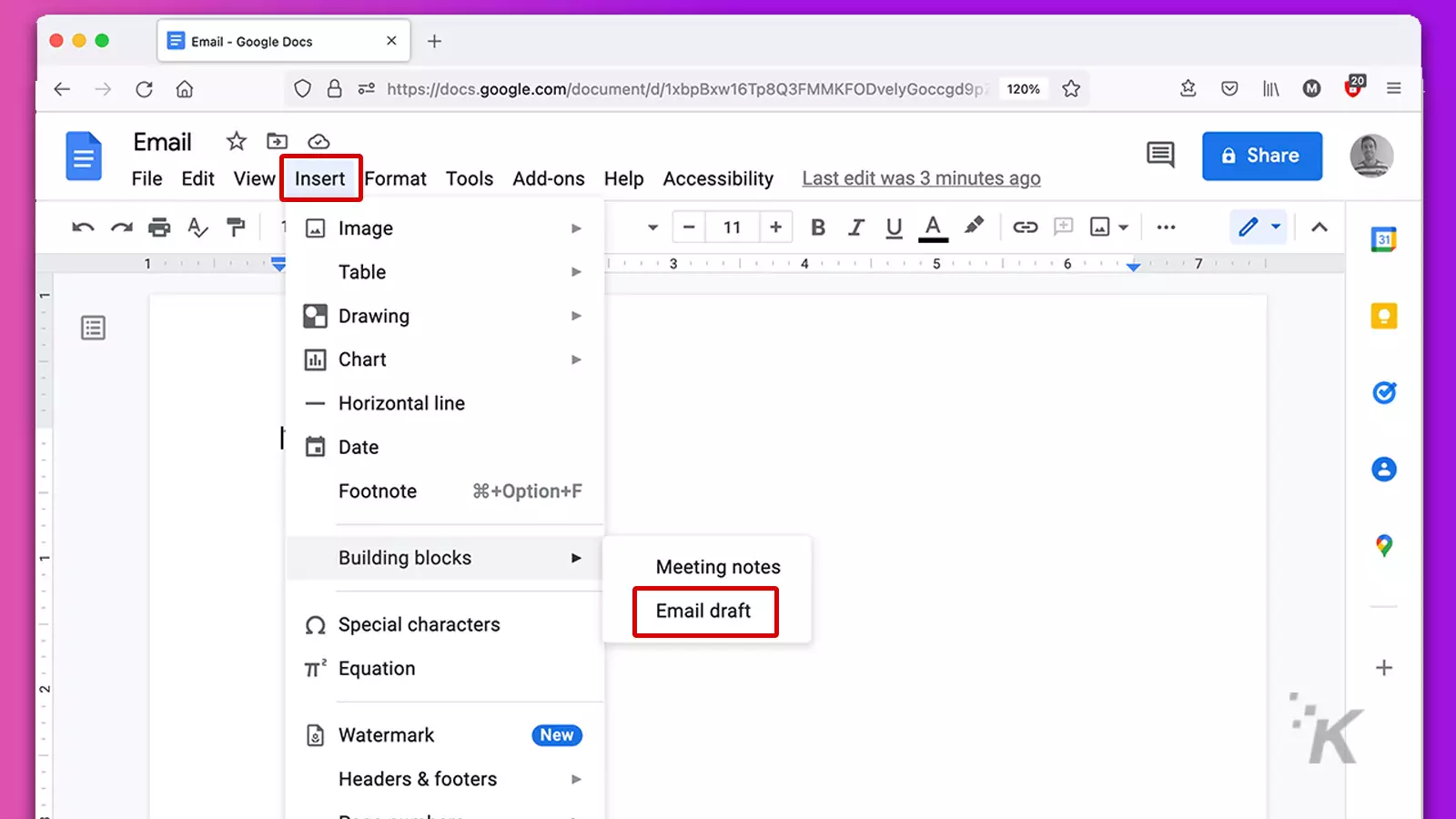Click Move document folder icon
Image resolution: width=1456 pixels, height=819 pixels.
pyautogui.click(x=277, y=141)
